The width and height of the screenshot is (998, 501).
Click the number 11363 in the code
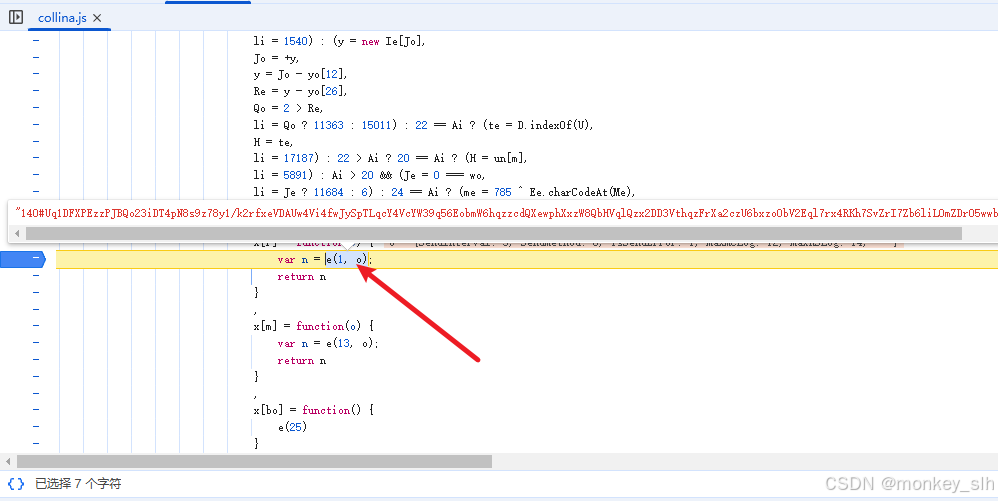point(328,125)
